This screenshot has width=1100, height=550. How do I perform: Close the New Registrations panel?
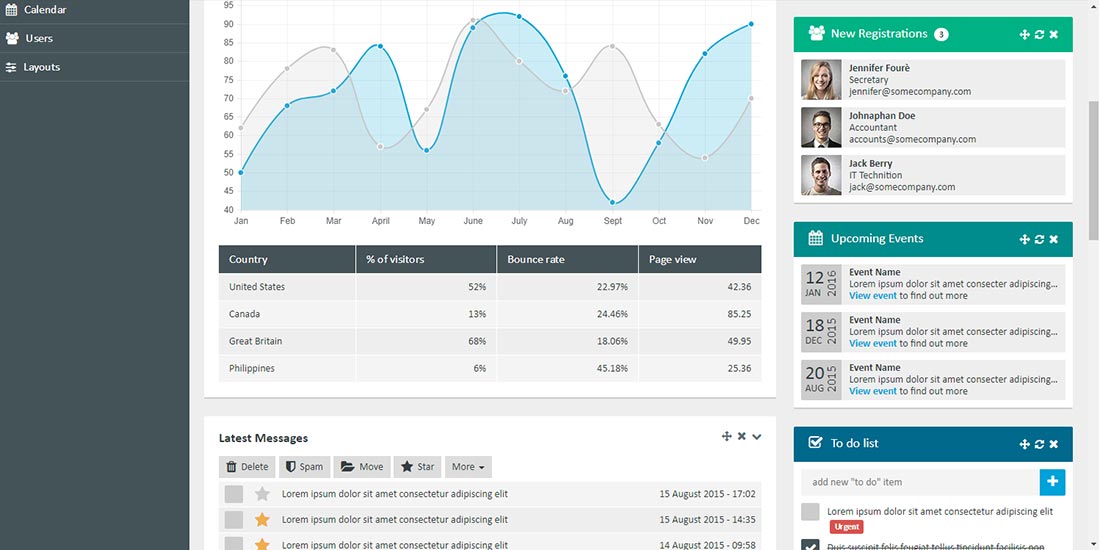pos(1054,34)
